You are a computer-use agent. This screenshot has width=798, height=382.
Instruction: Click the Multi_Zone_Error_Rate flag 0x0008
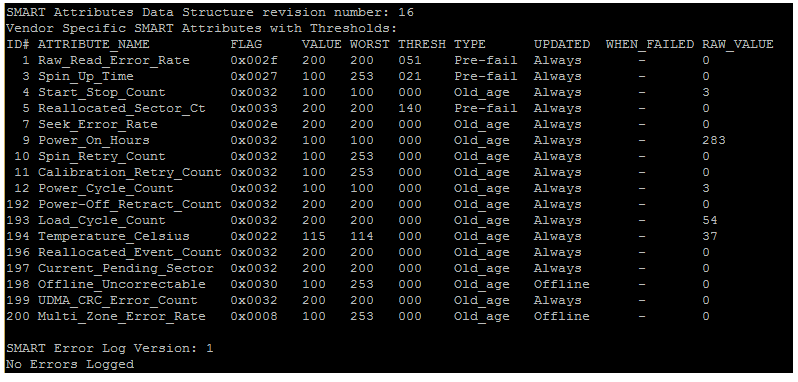(254, 316)
